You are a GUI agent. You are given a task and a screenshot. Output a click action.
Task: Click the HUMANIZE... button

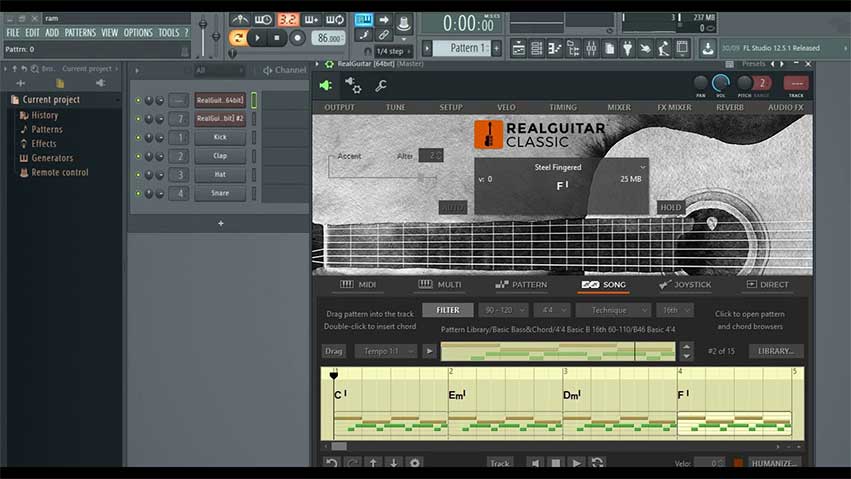(775, 463)
